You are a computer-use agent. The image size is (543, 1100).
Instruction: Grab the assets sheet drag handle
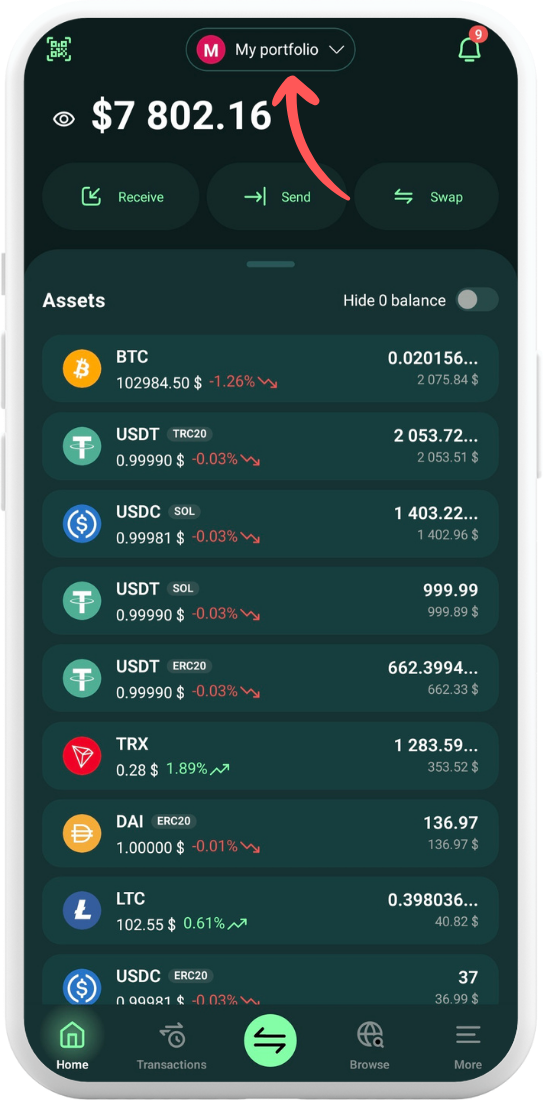(x=271, y=264)
